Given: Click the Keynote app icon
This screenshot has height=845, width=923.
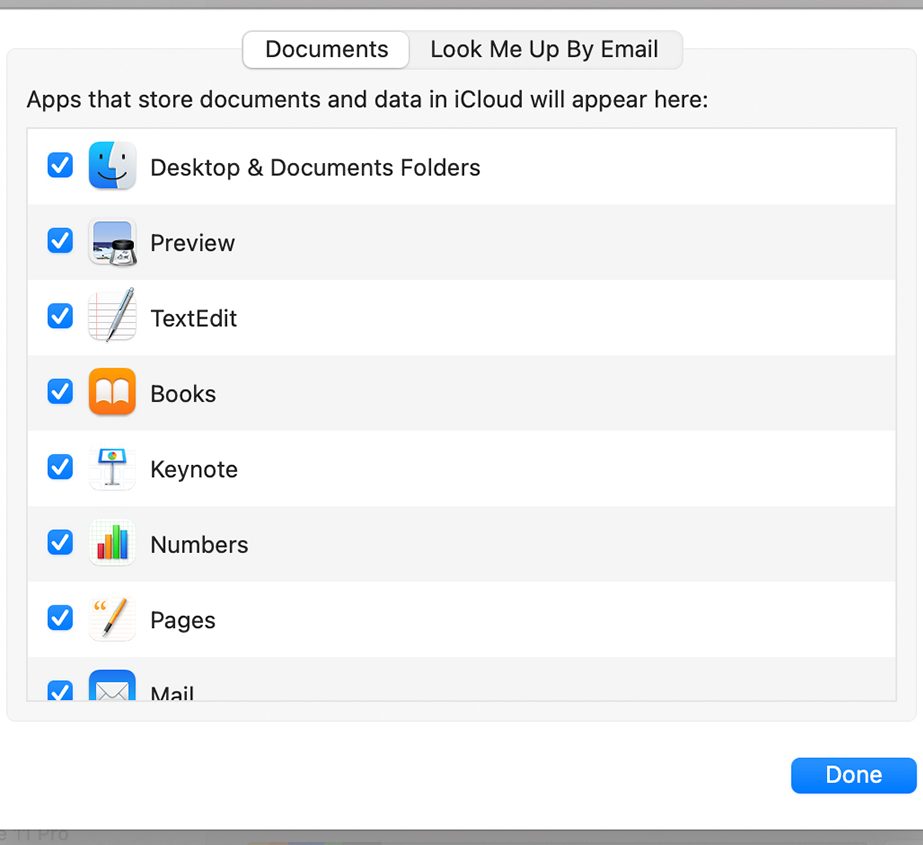Looking at the screenshot, I should pyautogui.click(x=112, y=467).
